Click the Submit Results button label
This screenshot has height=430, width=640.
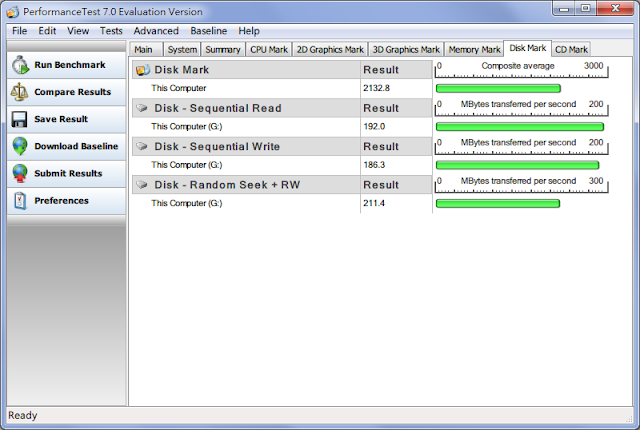click(x=68, y=173)
